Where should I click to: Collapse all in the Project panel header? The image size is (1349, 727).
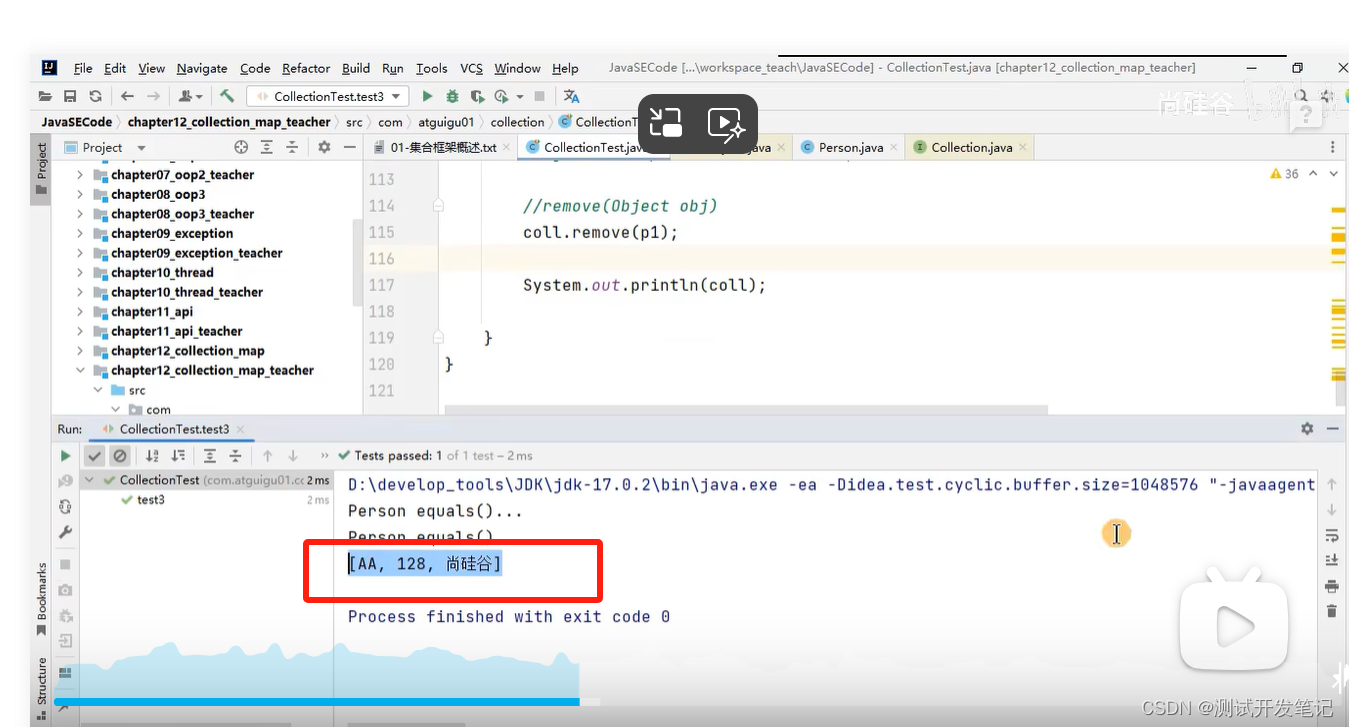[x=292, y=147]
